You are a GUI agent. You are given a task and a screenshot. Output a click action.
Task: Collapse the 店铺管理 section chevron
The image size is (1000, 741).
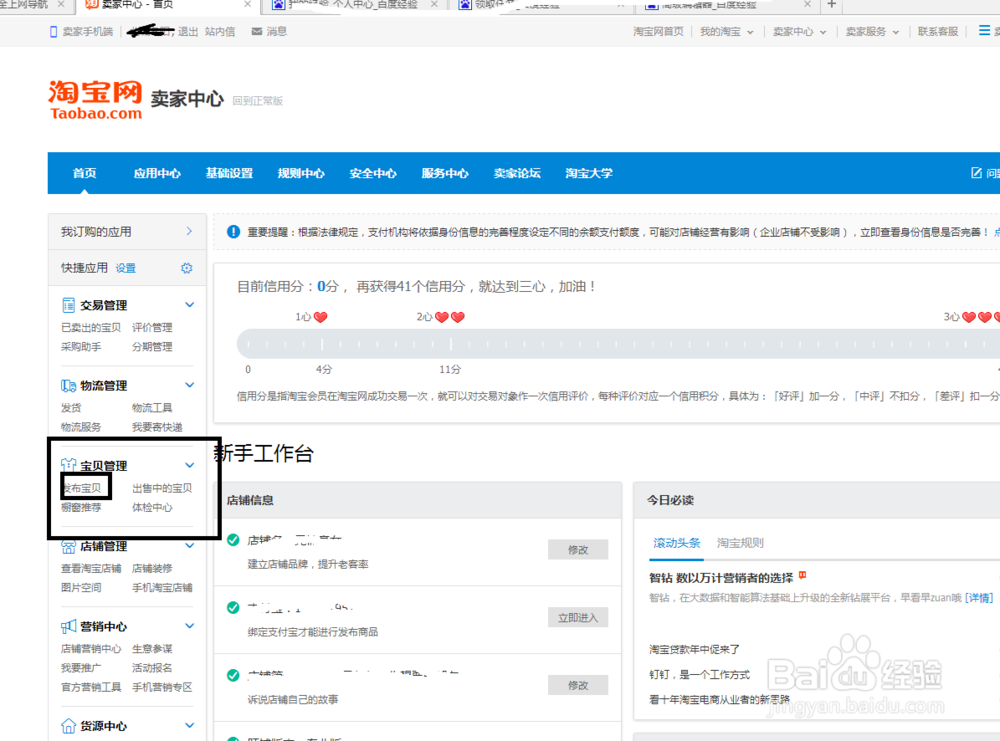(189, 546)
